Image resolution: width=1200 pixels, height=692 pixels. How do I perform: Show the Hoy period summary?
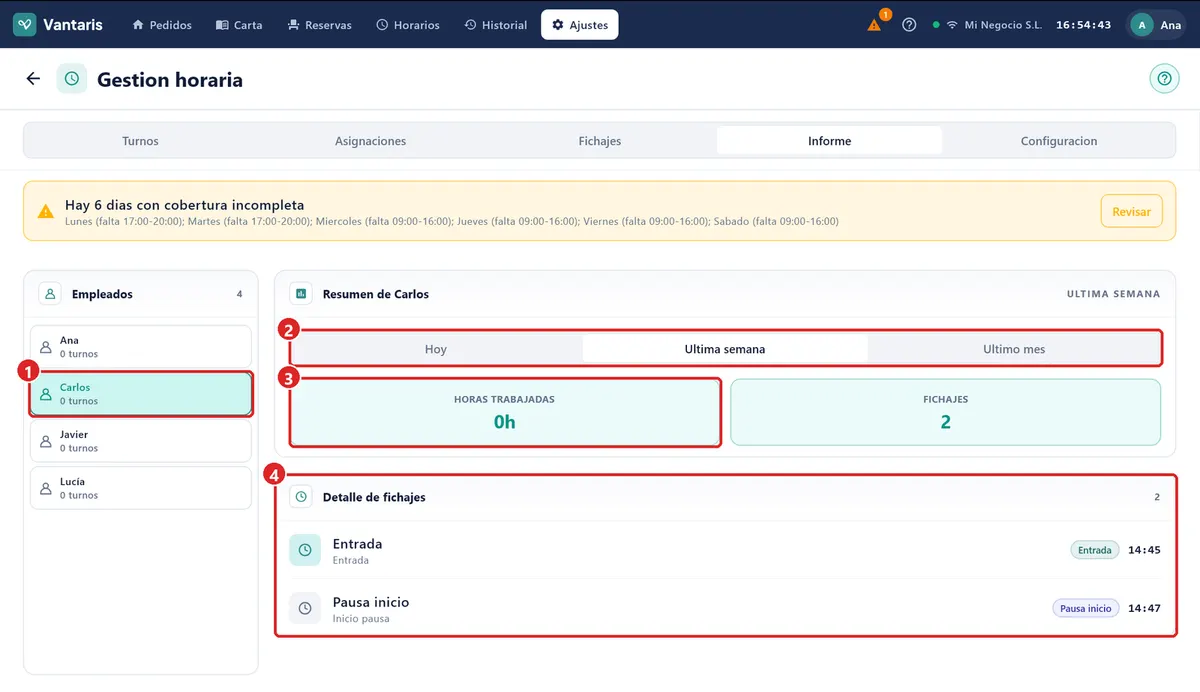(x=436, y=349)
